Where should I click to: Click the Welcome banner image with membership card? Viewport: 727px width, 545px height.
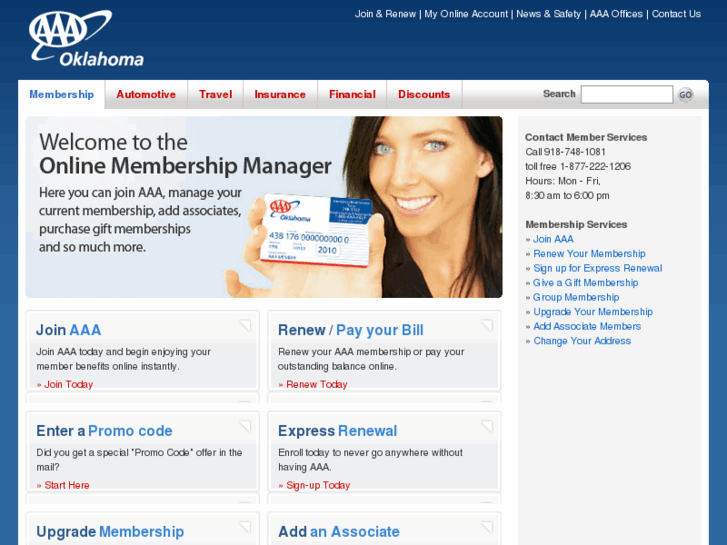(x=264, y=207)
